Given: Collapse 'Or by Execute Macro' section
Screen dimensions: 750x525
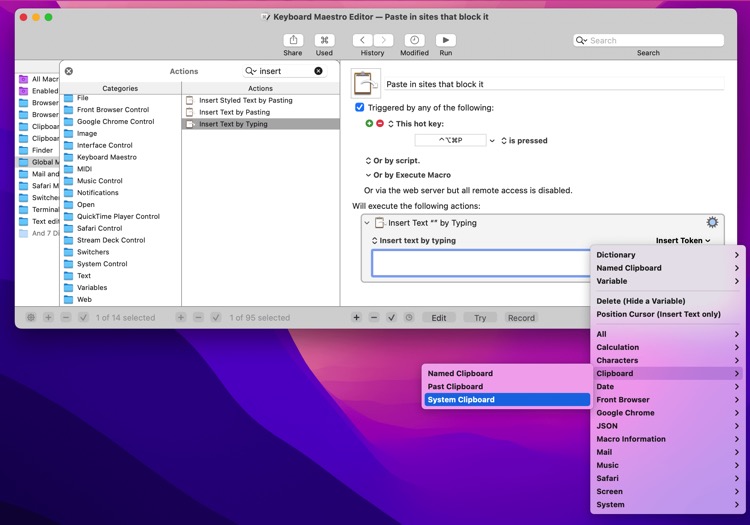Looking at the screenshot, I should click(368, 175).
